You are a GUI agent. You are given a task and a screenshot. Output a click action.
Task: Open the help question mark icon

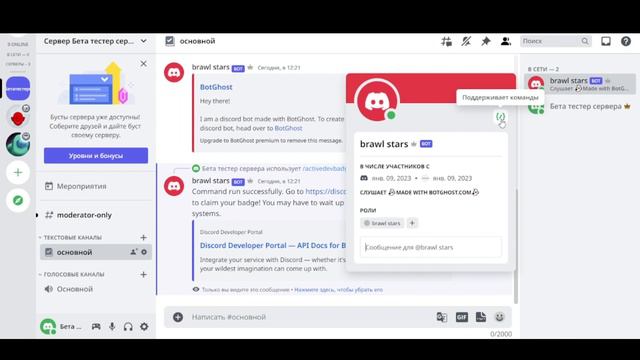point(626,41)
